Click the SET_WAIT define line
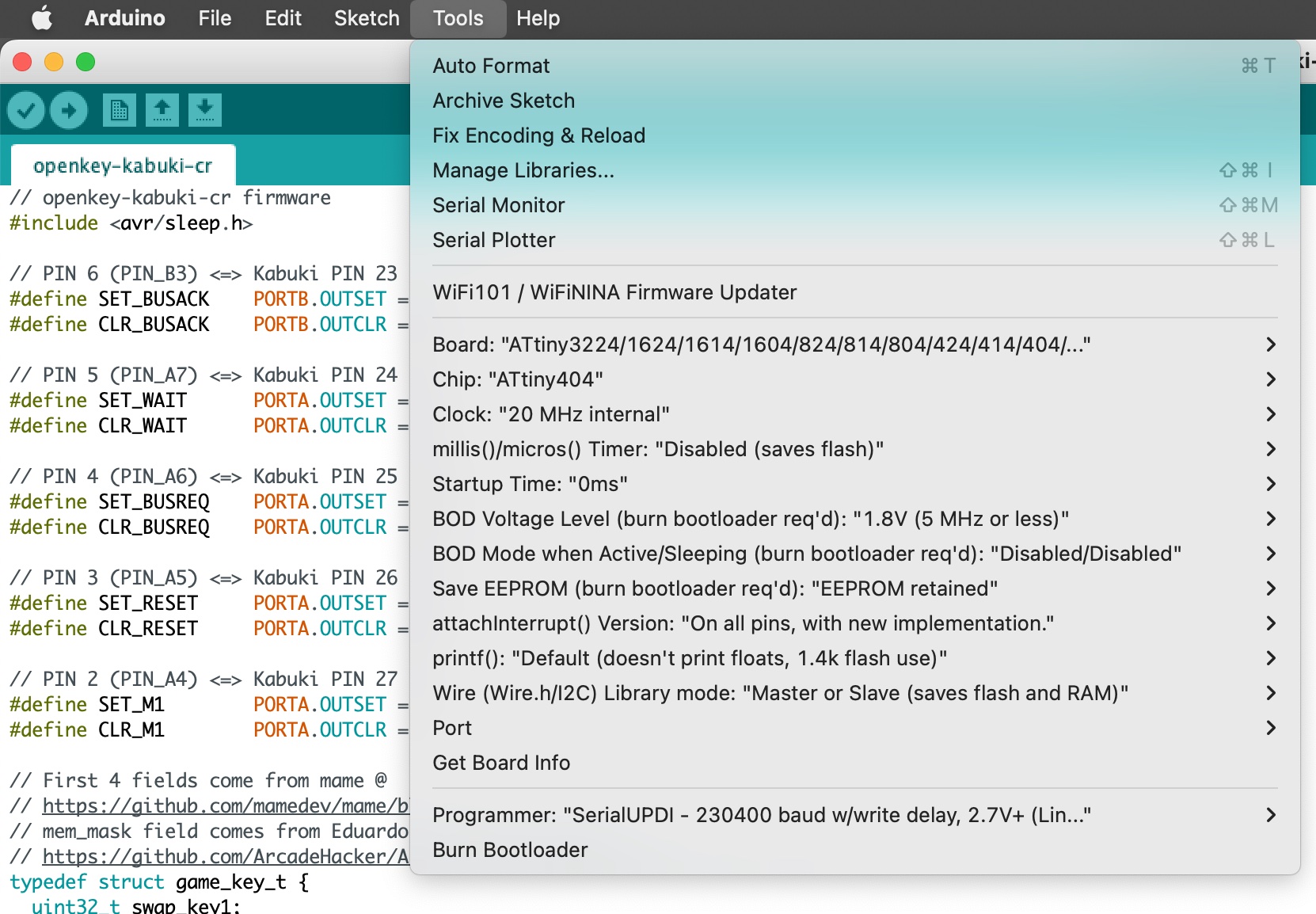Viewport: 1316px width, 914px height. (x=209, y=401)
